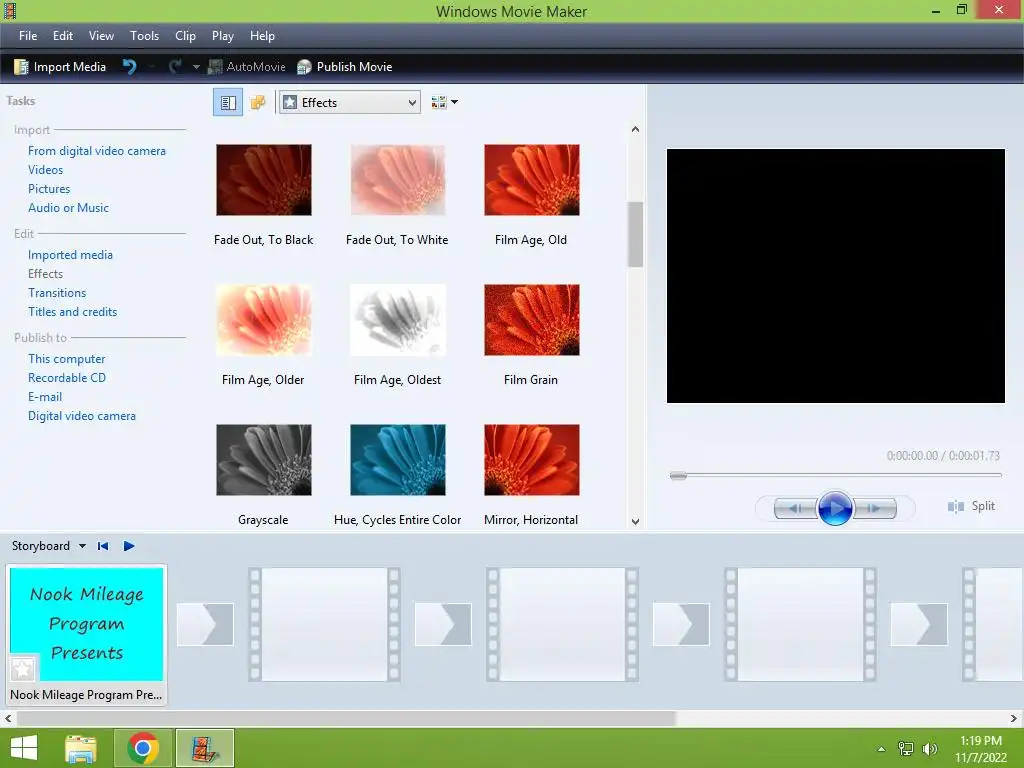The width and height of the screenshot is (1024, 768).
Task: Select the Mirror, Horizontal effect
Action: point(532,460)
